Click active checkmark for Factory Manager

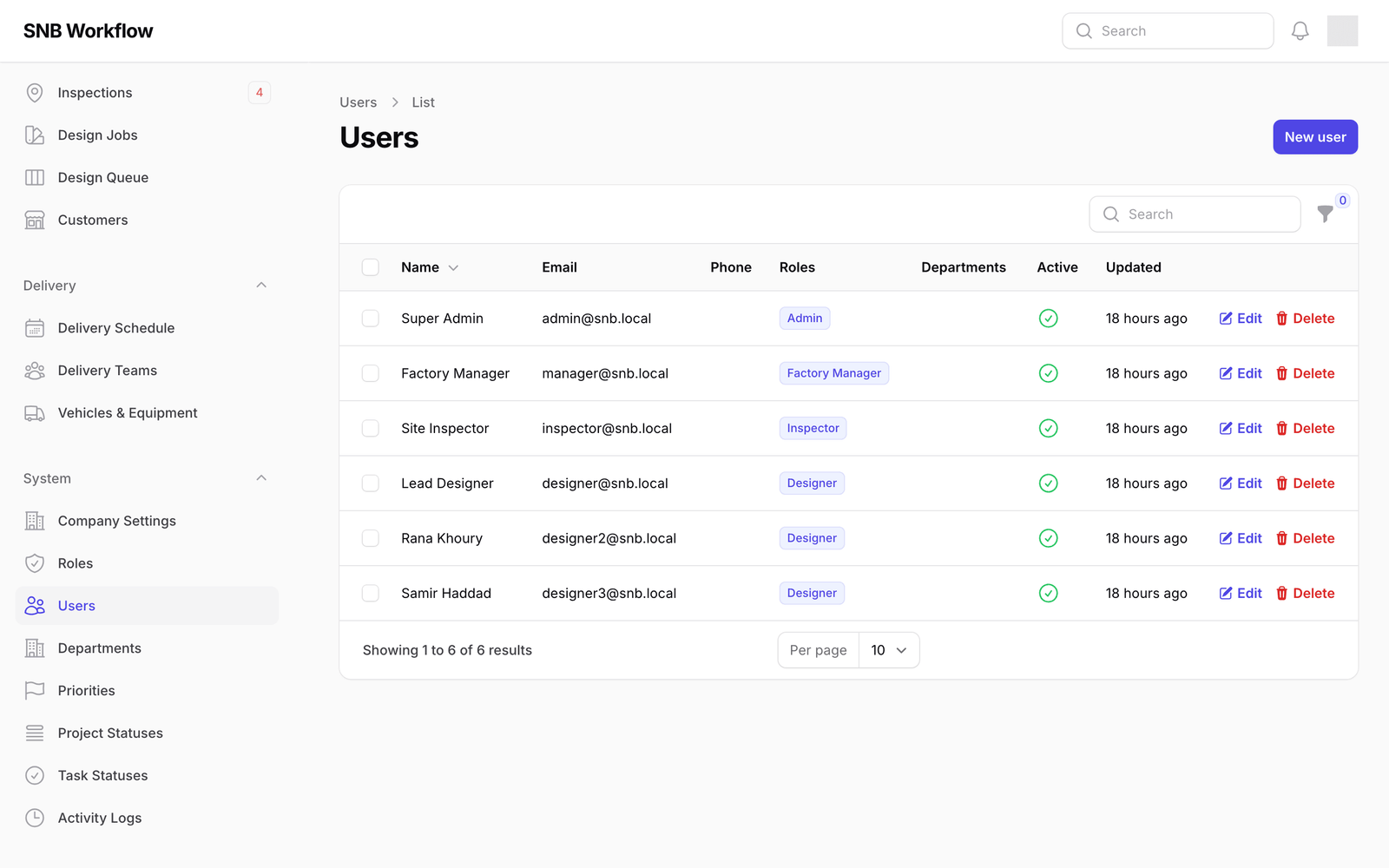pos(1048,373)
